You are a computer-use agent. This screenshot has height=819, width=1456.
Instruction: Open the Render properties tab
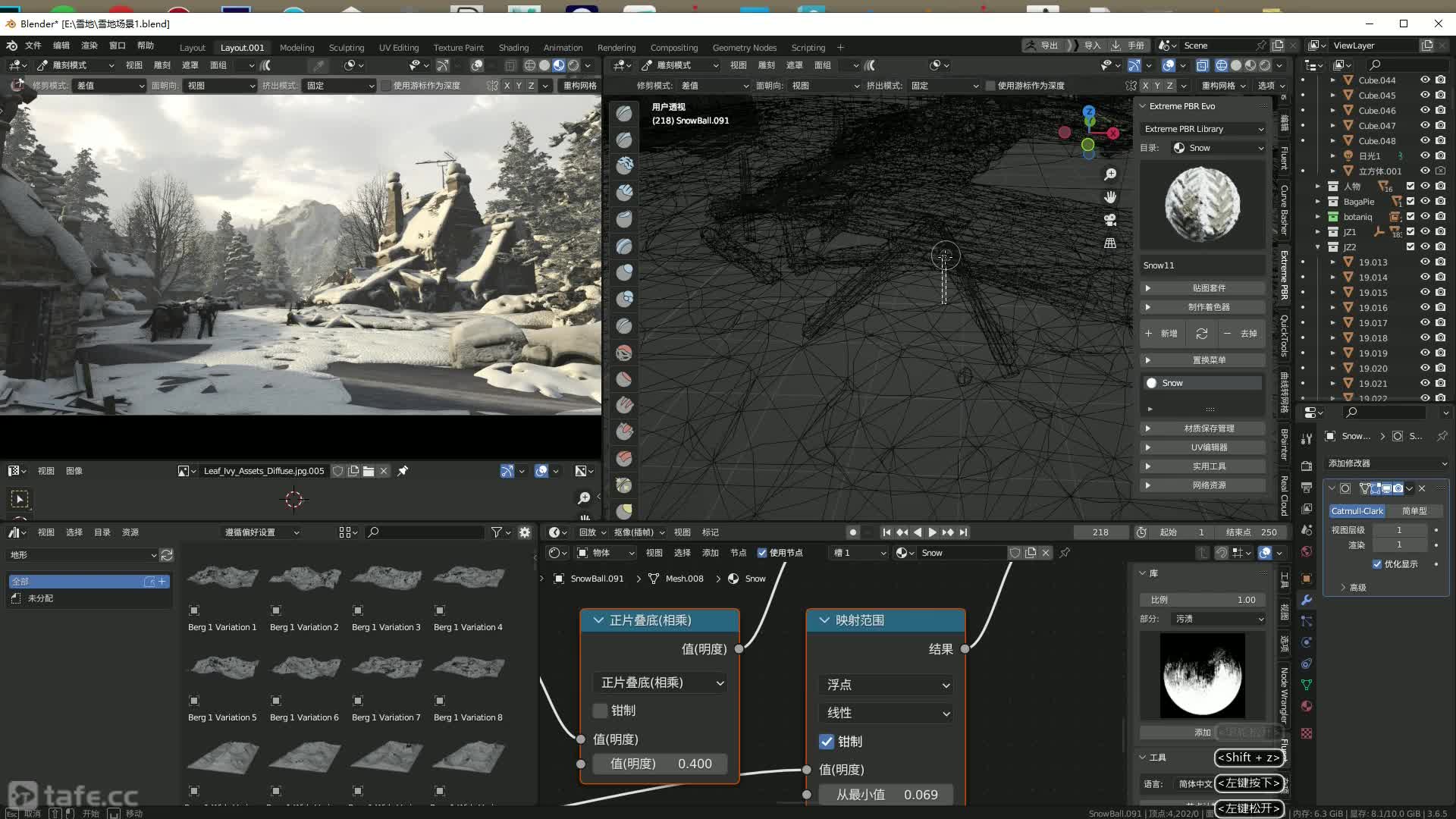(1307, 466)
